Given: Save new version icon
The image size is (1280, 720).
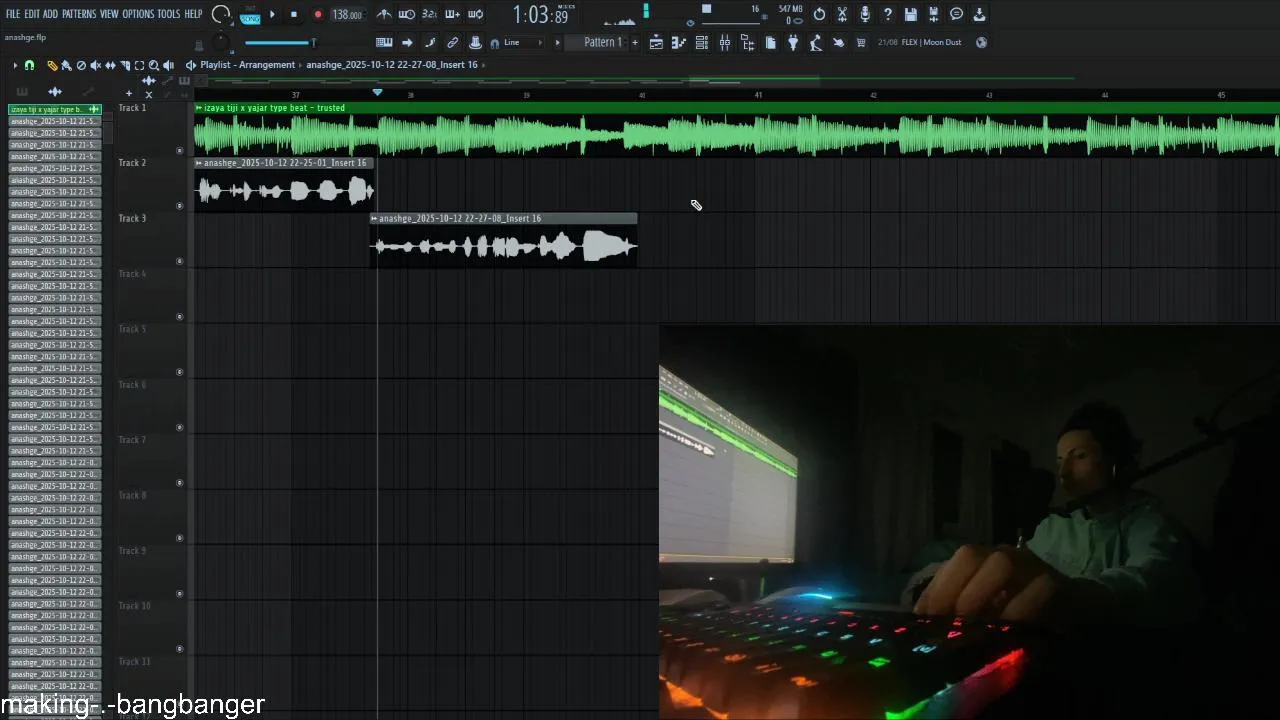Looking at the screenshot, I should [934, 14].
